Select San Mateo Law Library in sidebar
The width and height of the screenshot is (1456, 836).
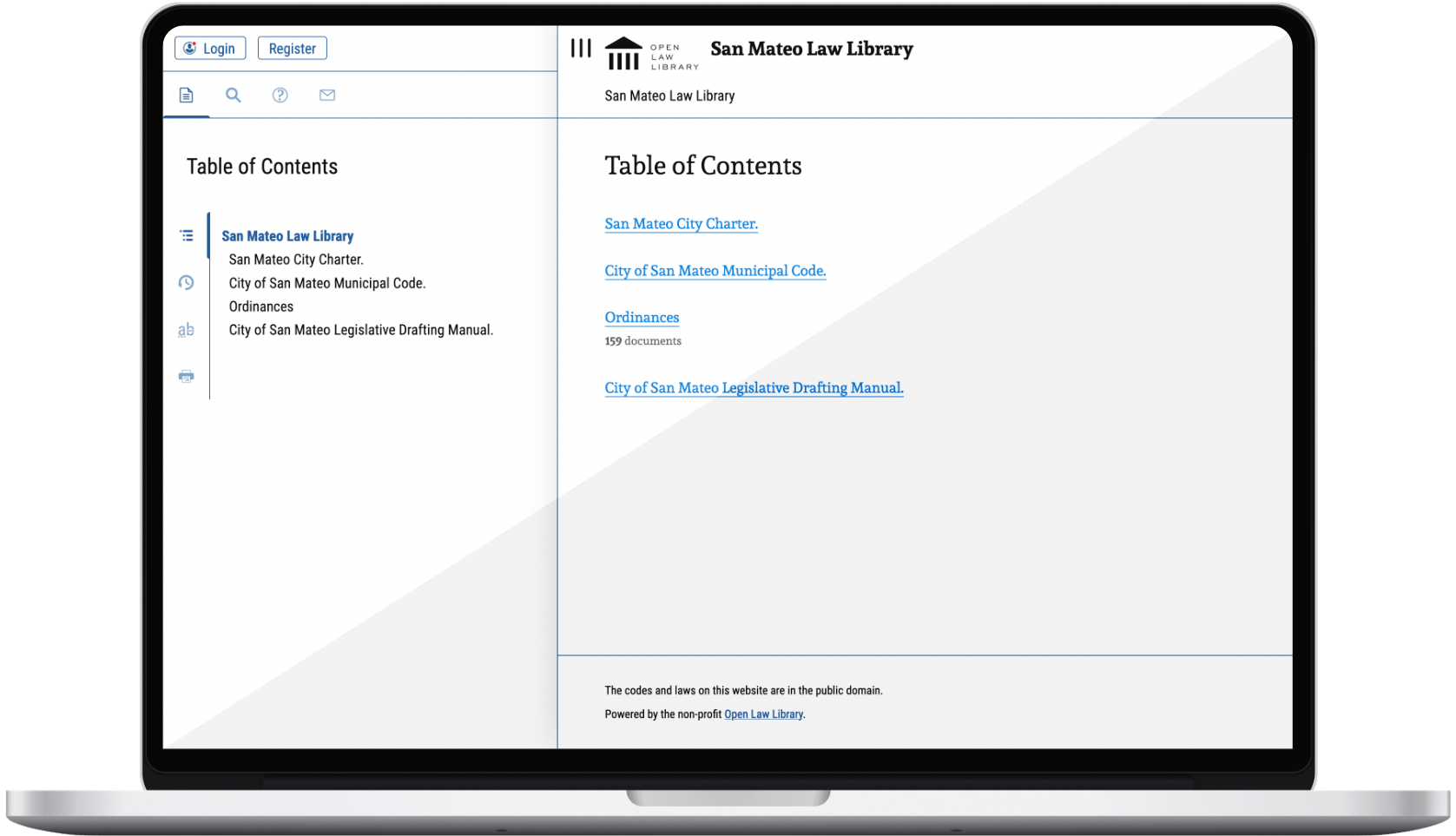coord(287,236)
